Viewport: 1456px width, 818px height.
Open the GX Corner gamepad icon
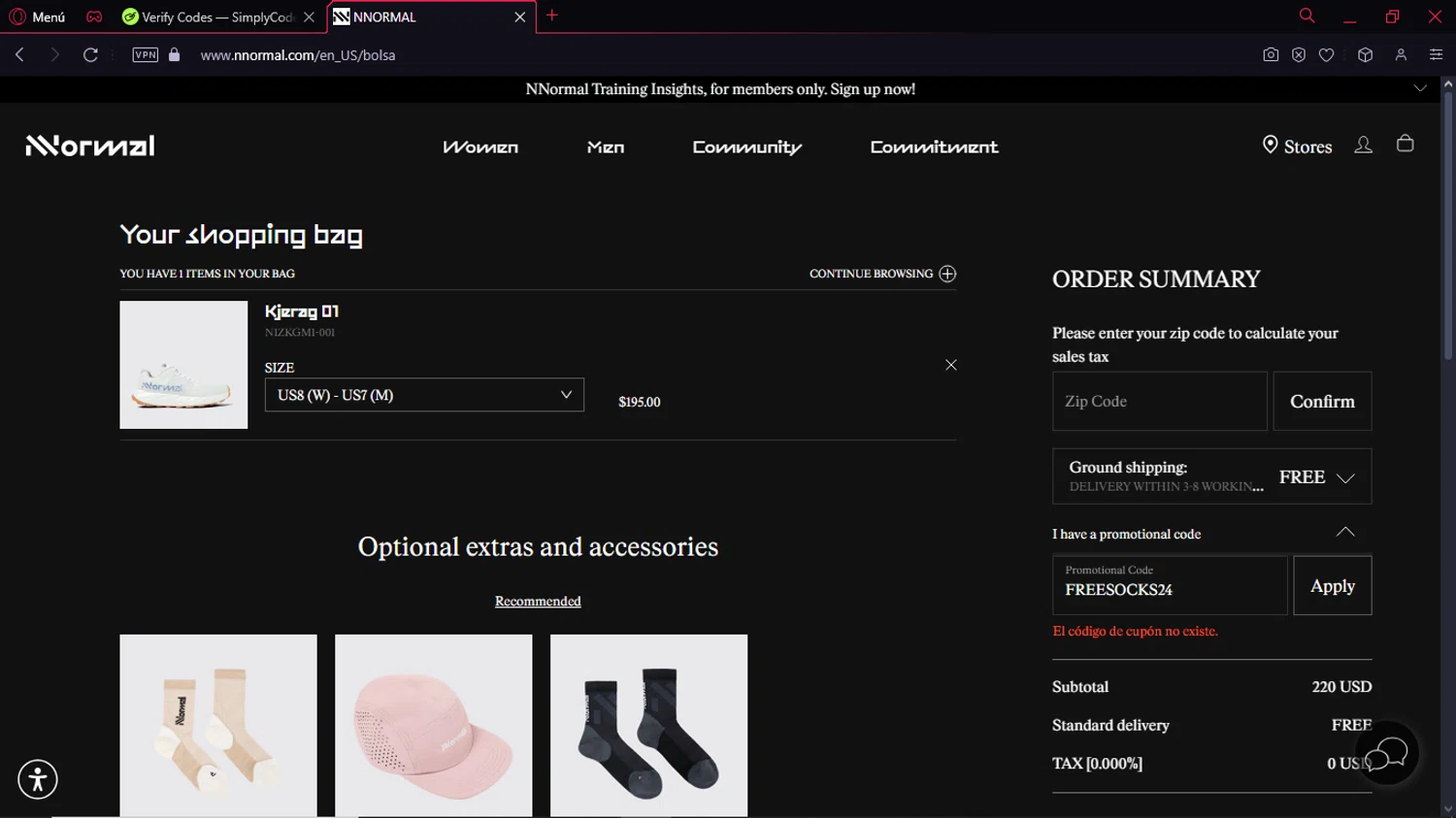point(94,16)
